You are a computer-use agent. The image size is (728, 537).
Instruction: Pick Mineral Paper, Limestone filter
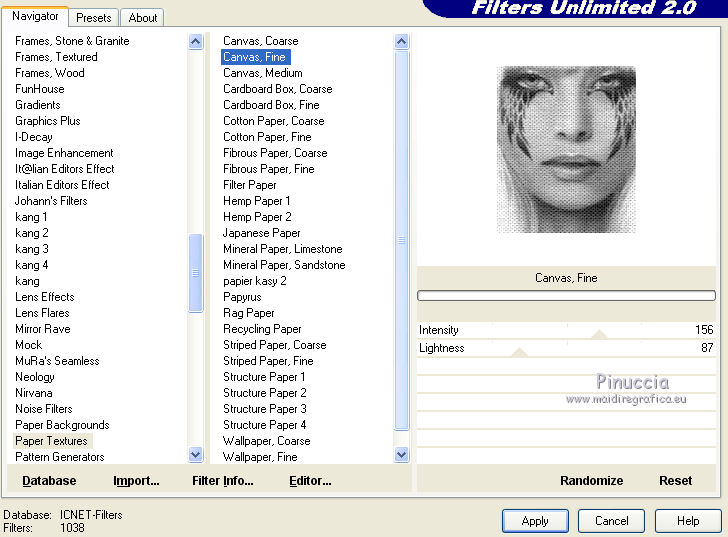coord(283,249)
